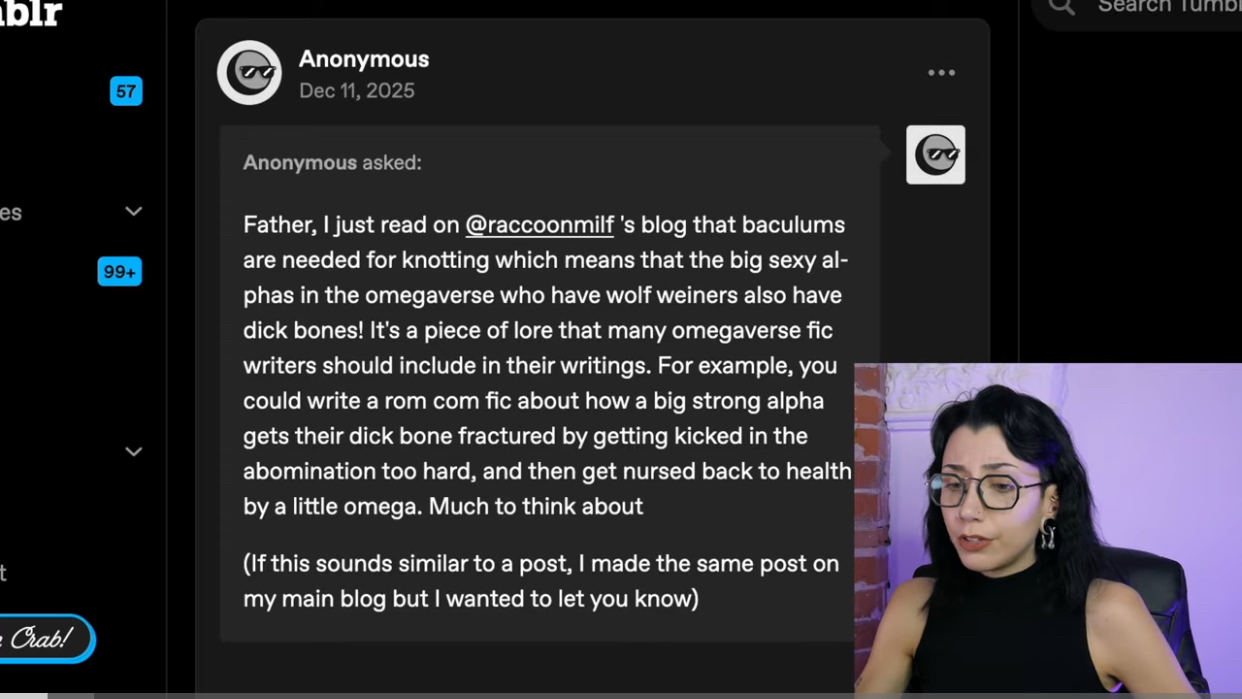The width and height of the screenshot is (1242, 699).
Task: Click the 'Anonymous asked:' label
Action: point(332,163)
